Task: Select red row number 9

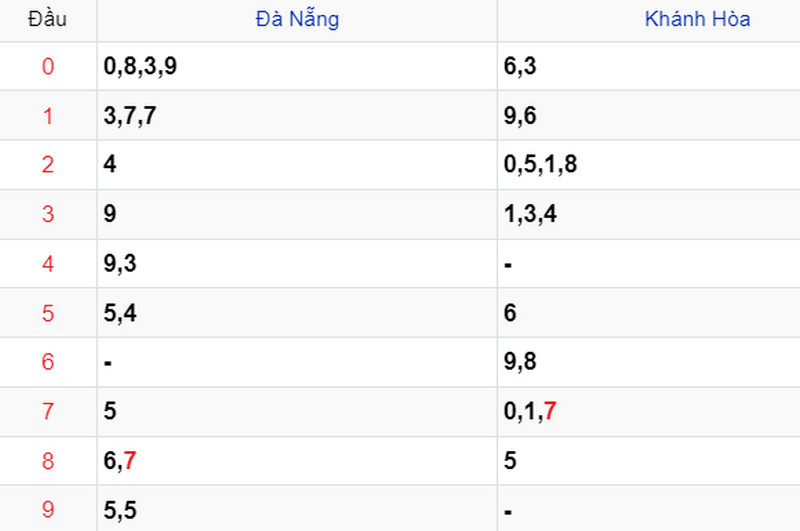Action: (x=48, y=510)
